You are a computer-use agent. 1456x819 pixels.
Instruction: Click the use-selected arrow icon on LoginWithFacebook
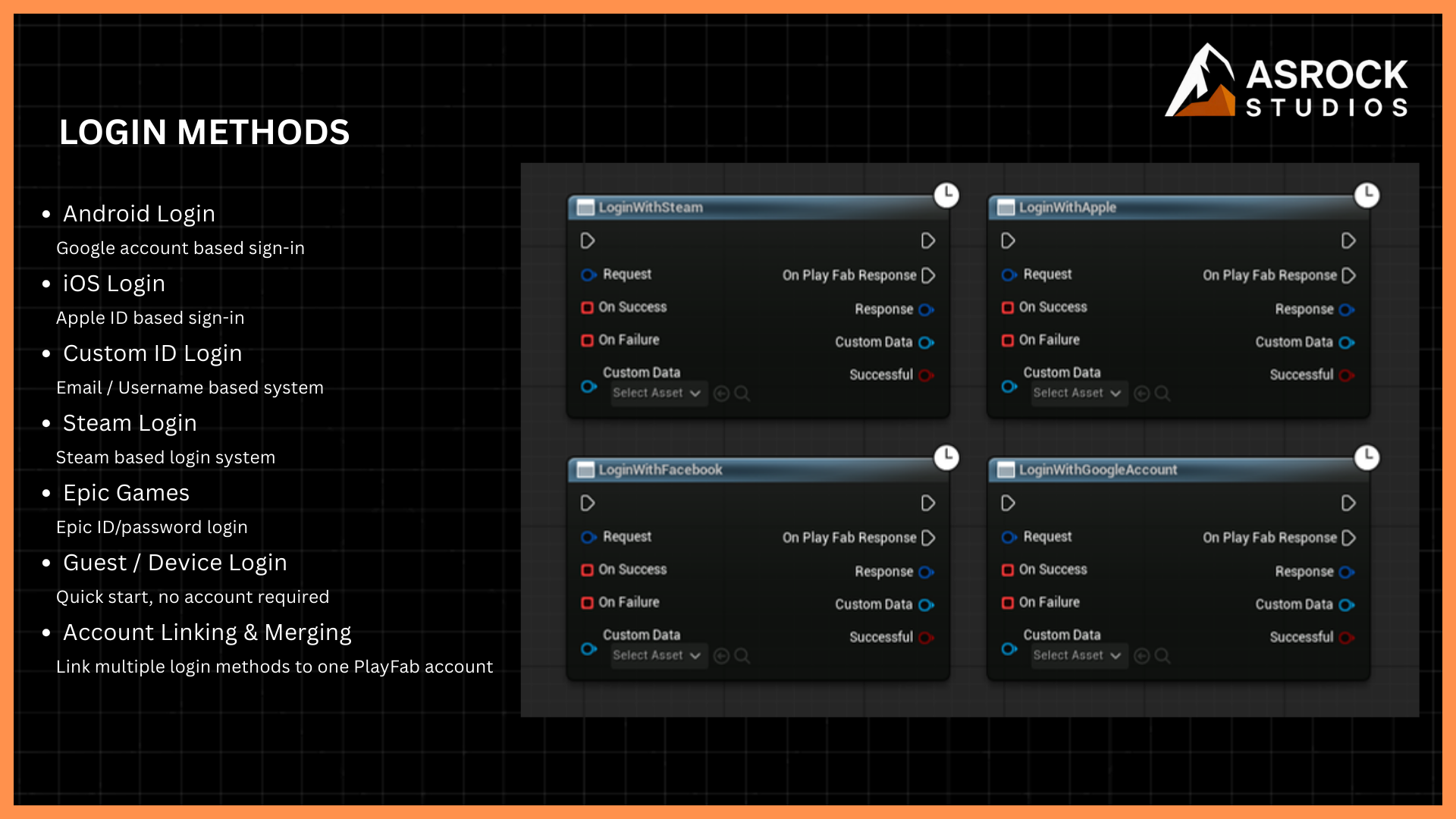721,656
